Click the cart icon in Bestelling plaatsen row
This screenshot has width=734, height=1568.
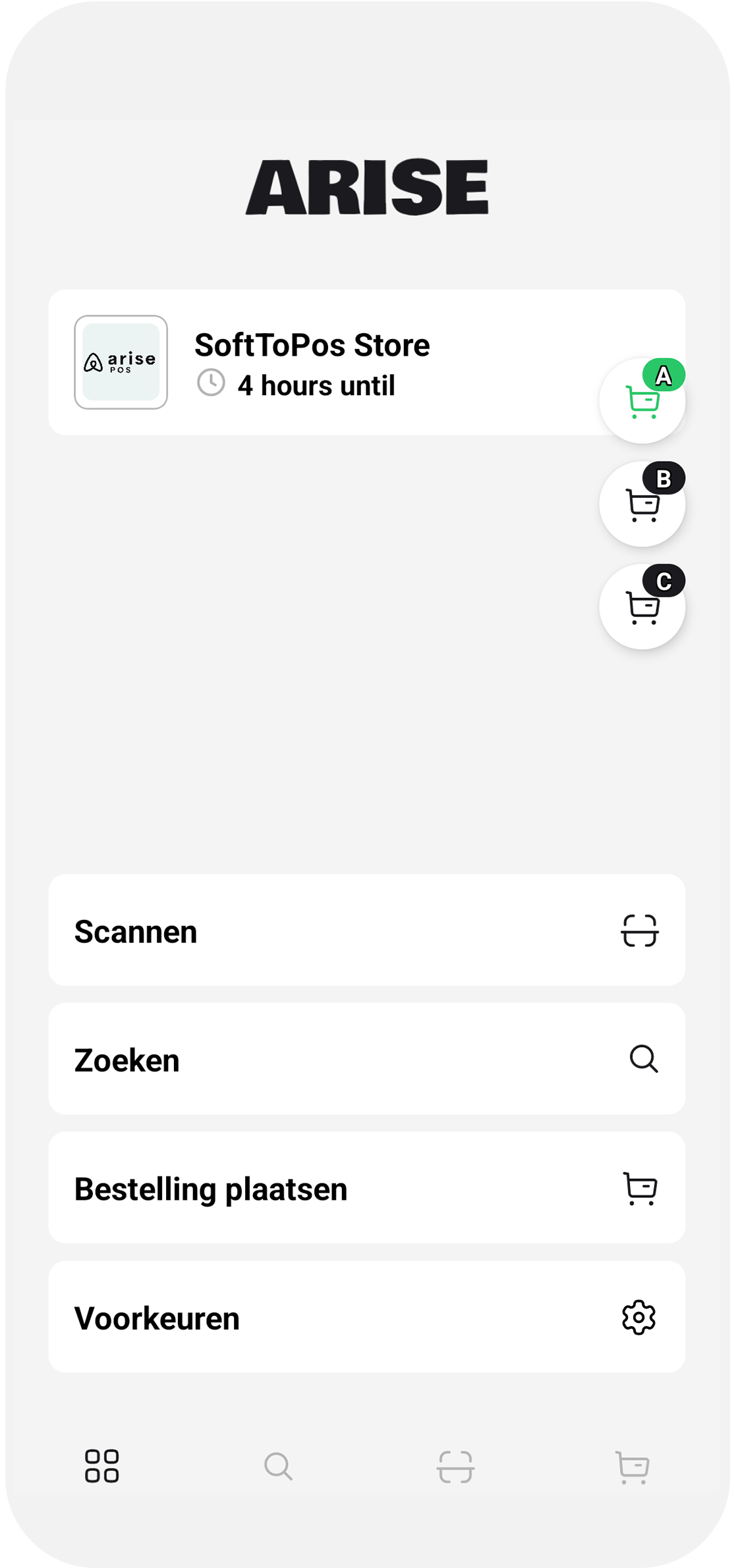[640, 1188]
